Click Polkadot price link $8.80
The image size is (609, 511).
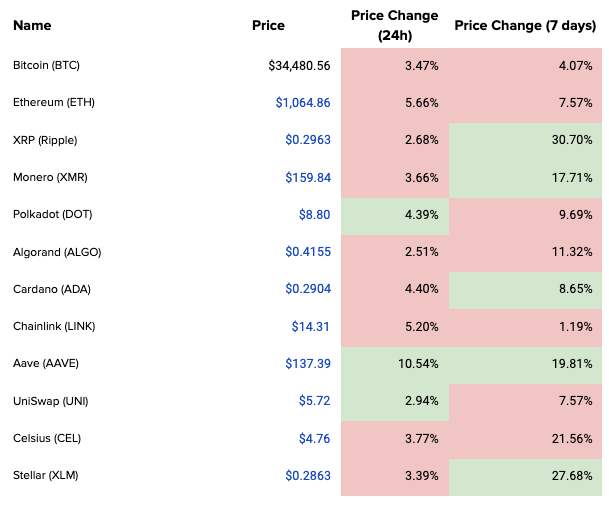pos(314,214)
